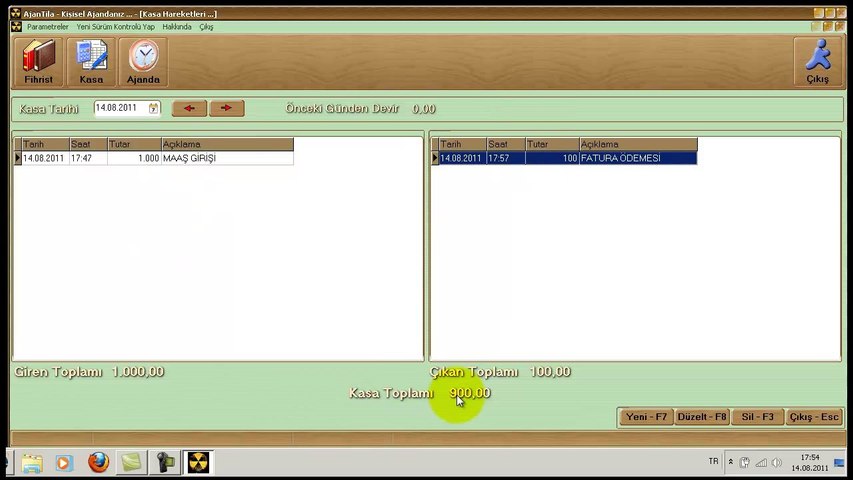The image size is (853, 480).
Task: Click the row indicator of the MAAŞ GİRİŞİ row
Action: point(17,158)
